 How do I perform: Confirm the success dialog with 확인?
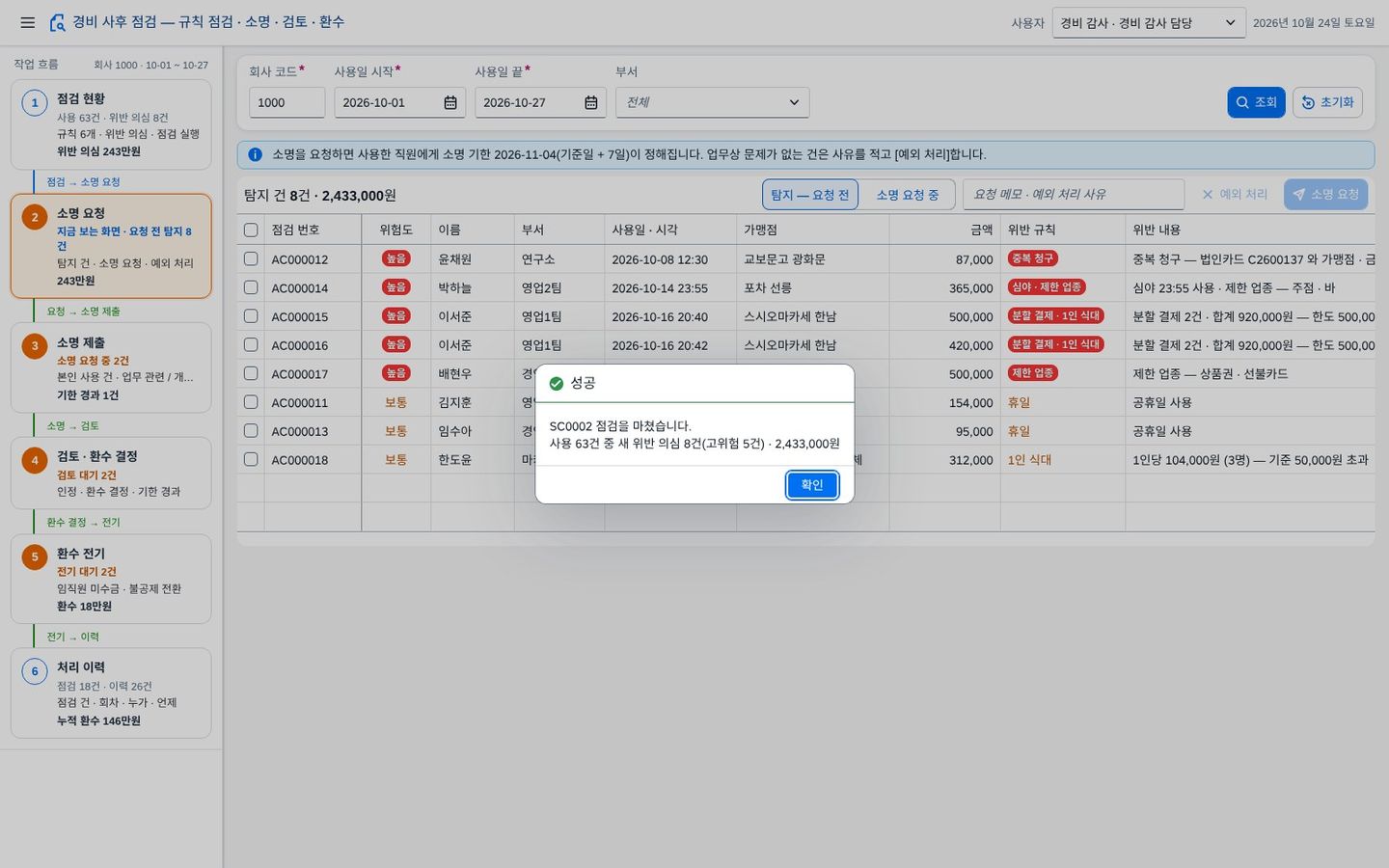(812, 485)
